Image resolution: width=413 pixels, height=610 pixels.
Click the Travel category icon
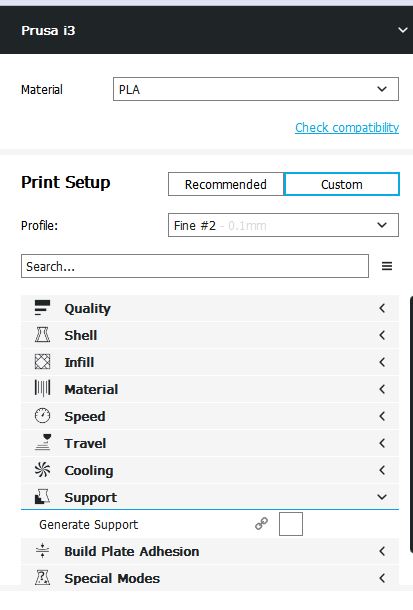coord(42,442)
